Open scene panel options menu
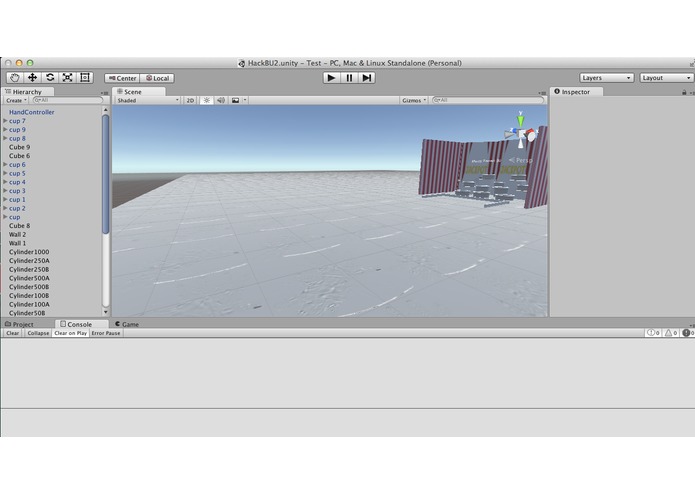The width and height of the screenshot is (695, 494). point(543,93)
